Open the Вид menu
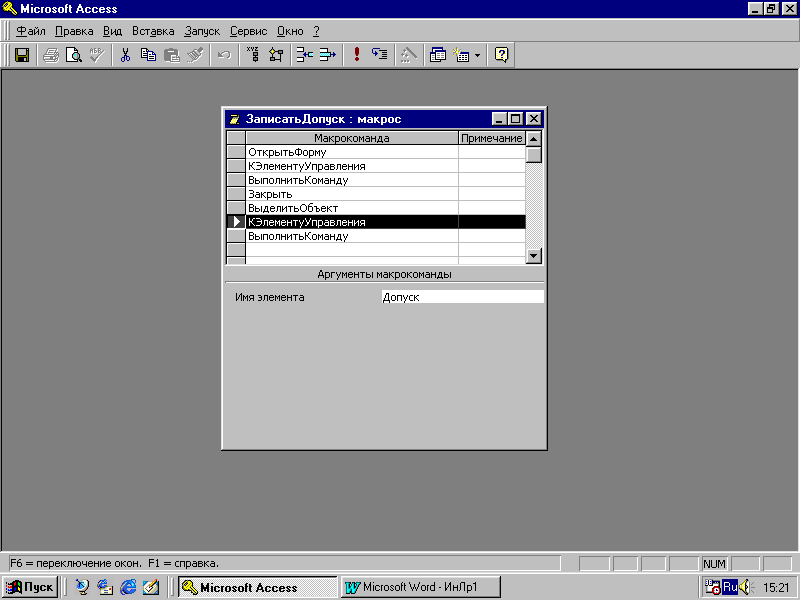This screenshot has height=600, width=800. (x=112, y=31)
